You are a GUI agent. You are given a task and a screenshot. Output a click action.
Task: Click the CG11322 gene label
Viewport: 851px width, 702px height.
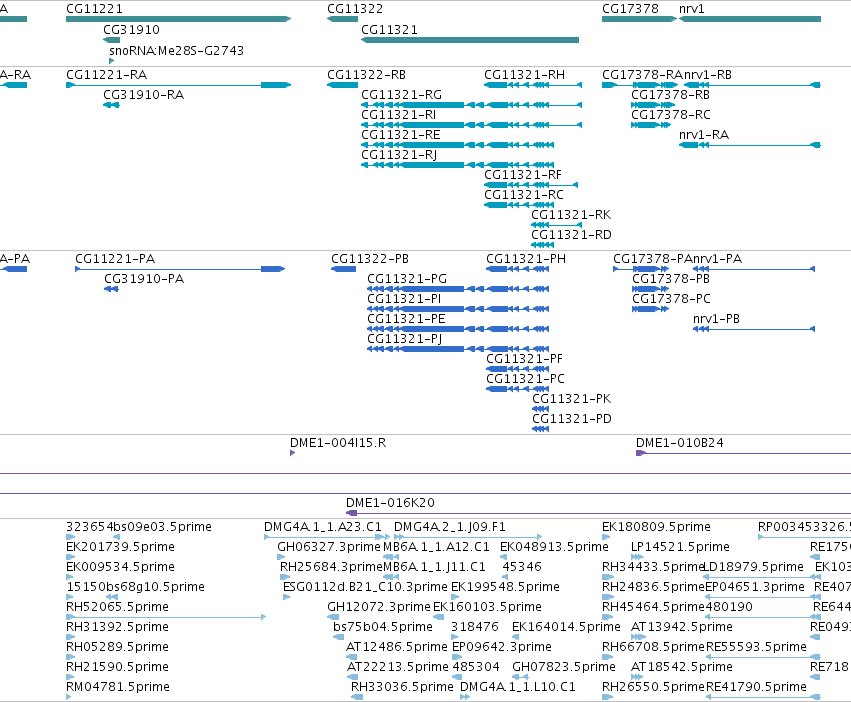pyautogui.click(x=355, y=9)
